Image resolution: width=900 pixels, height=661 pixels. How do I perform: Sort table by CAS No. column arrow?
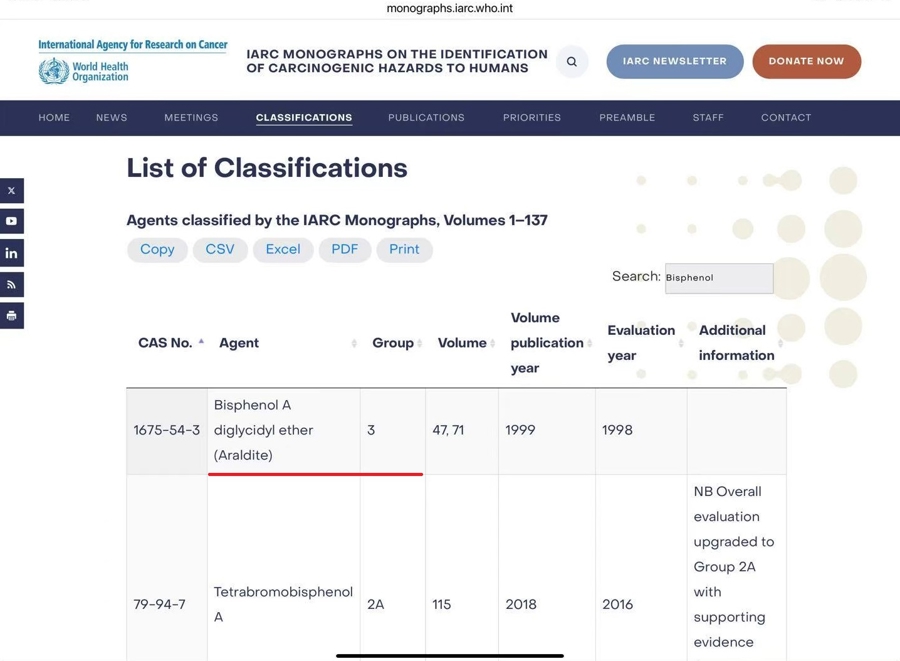coord(201,342)
